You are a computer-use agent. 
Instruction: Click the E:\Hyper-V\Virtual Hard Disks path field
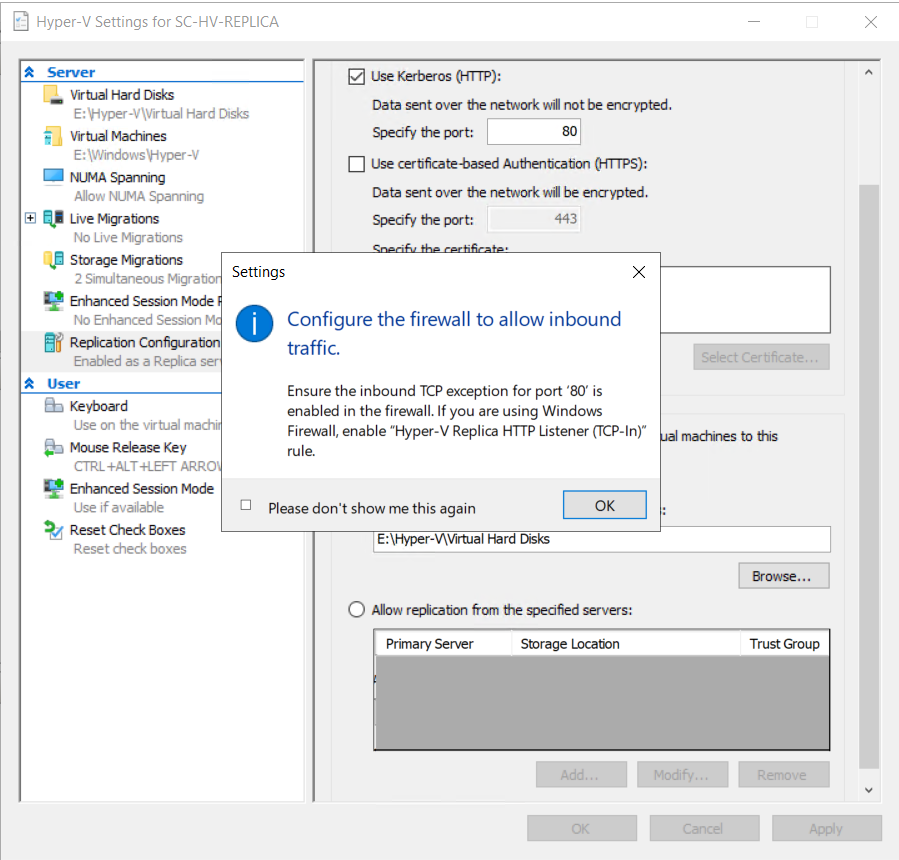coord(601,539)
